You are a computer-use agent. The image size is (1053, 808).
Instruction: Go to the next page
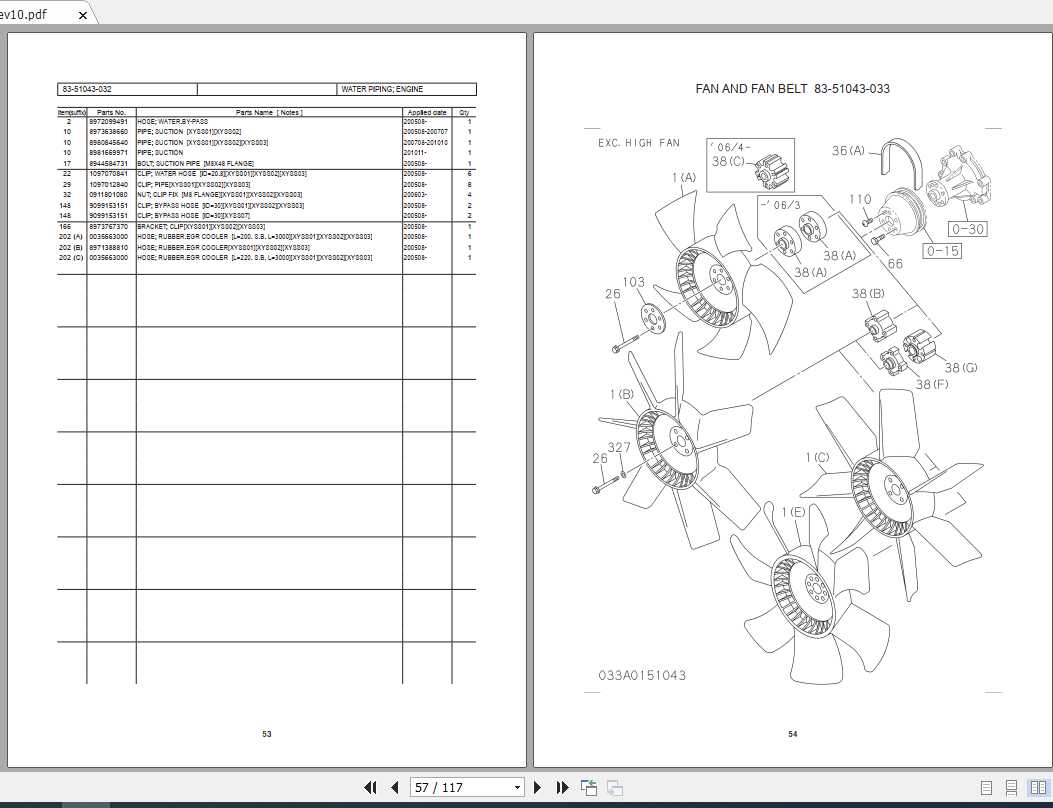537,787
